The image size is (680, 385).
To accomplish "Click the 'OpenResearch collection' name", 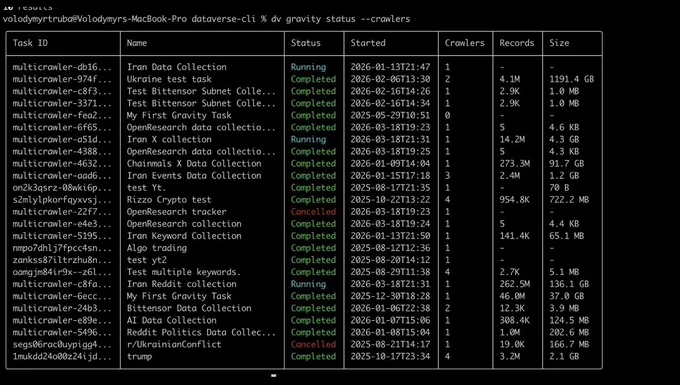I will pos(184,224).
